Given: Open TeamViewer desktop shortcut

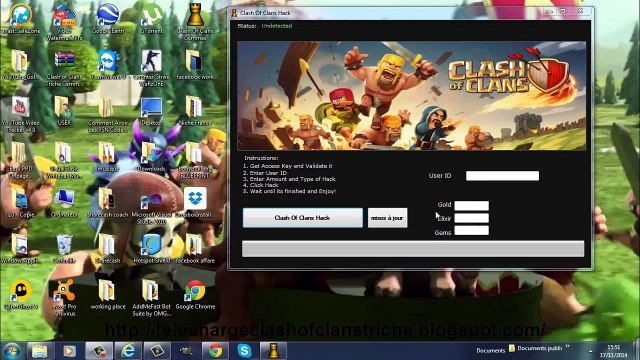Looking at the screenshot, I should pos(108,65).
